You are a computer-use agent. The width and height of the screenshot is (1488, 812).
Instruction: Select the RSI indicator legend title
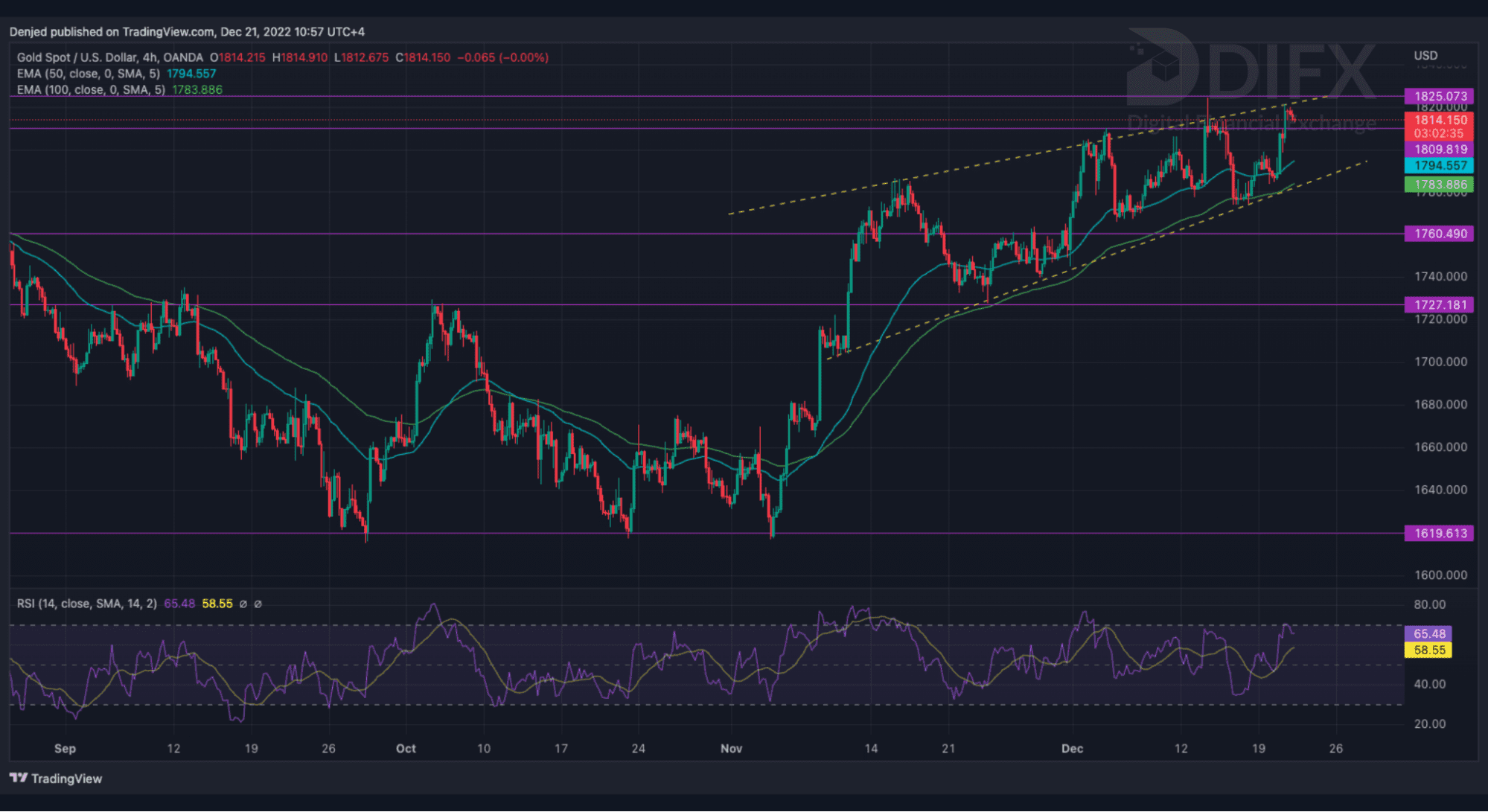(x=86, y=604)
